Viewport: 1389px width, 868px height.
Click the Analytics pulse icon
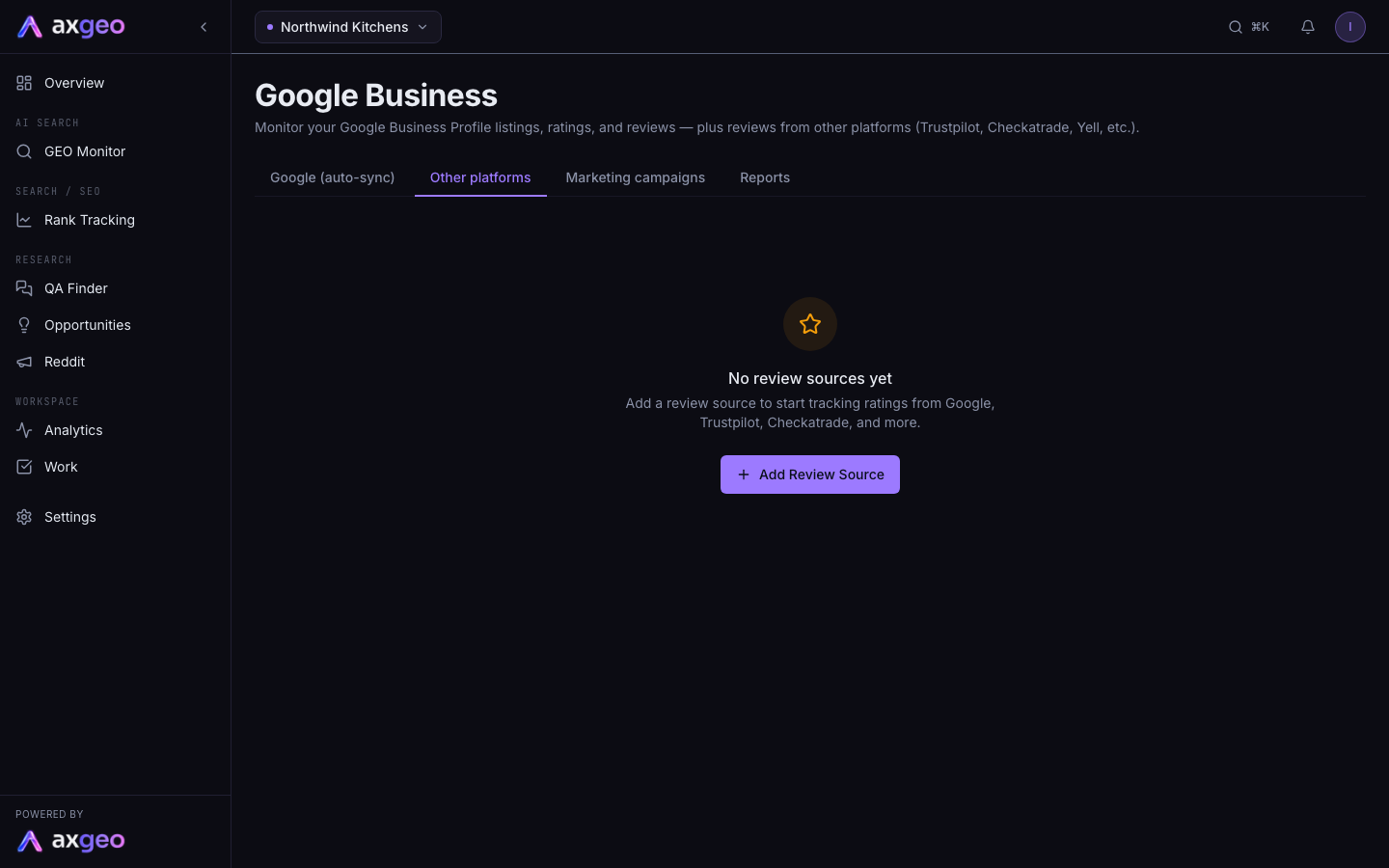(x=24, y=430)
